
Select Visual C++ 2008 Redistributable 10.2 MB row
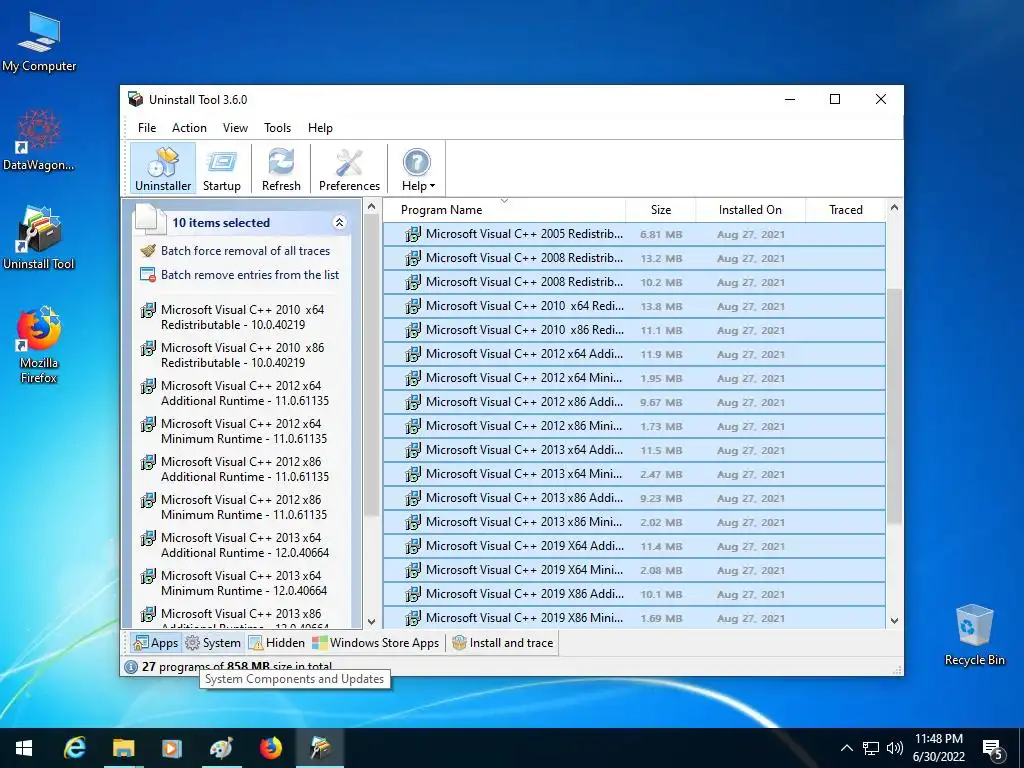click(634, 282)
